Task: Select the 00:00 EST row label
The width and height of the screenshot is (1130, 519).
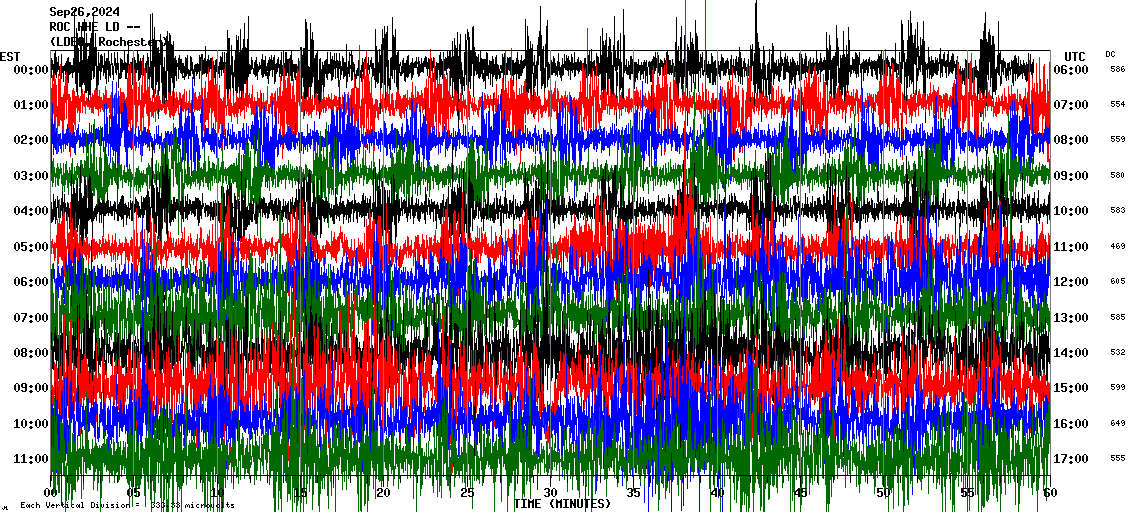Action: tap(31, 70)
